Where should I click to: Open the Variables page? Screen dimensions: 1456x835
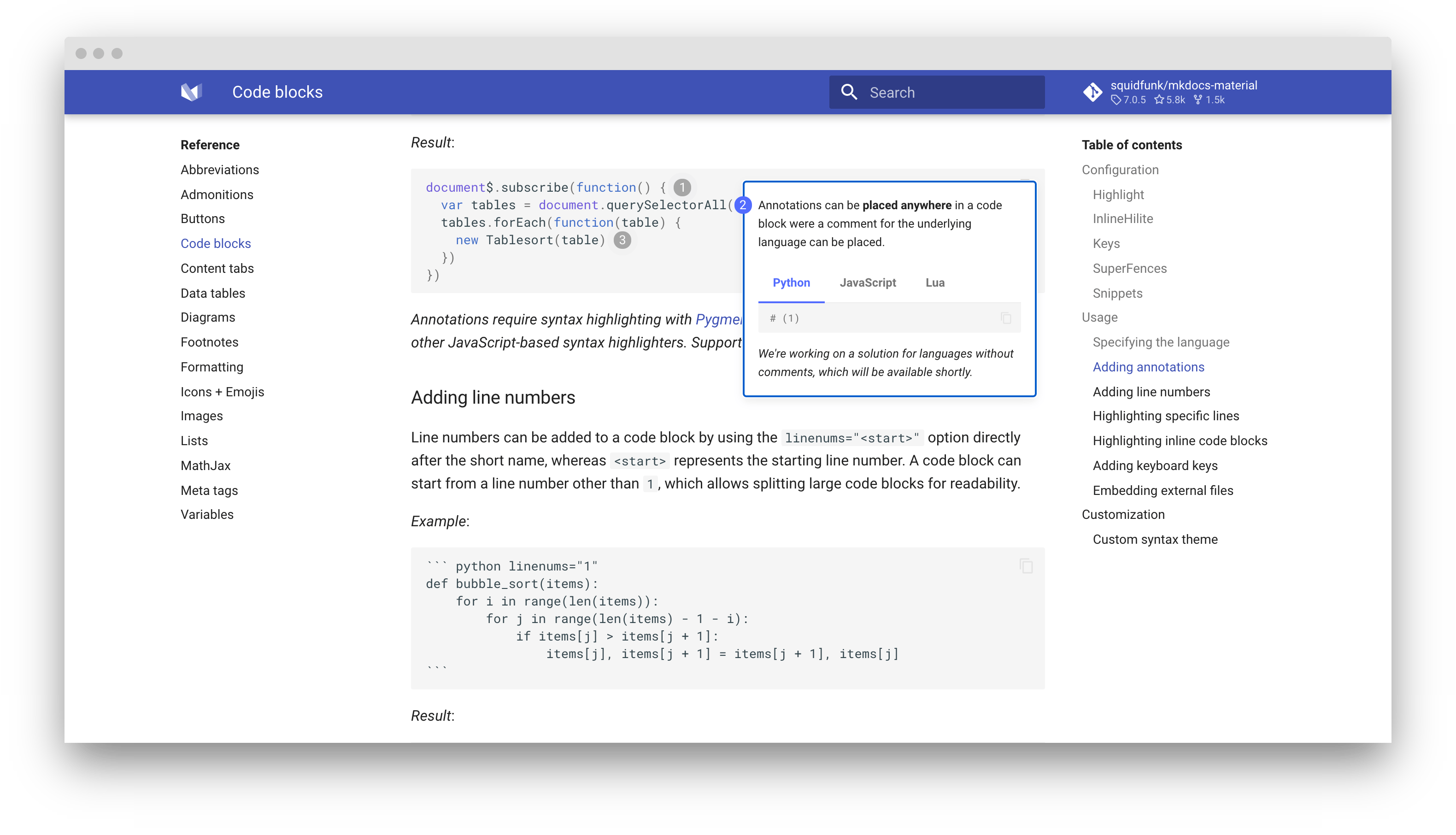pyautogui.click(x=207, y=514)
